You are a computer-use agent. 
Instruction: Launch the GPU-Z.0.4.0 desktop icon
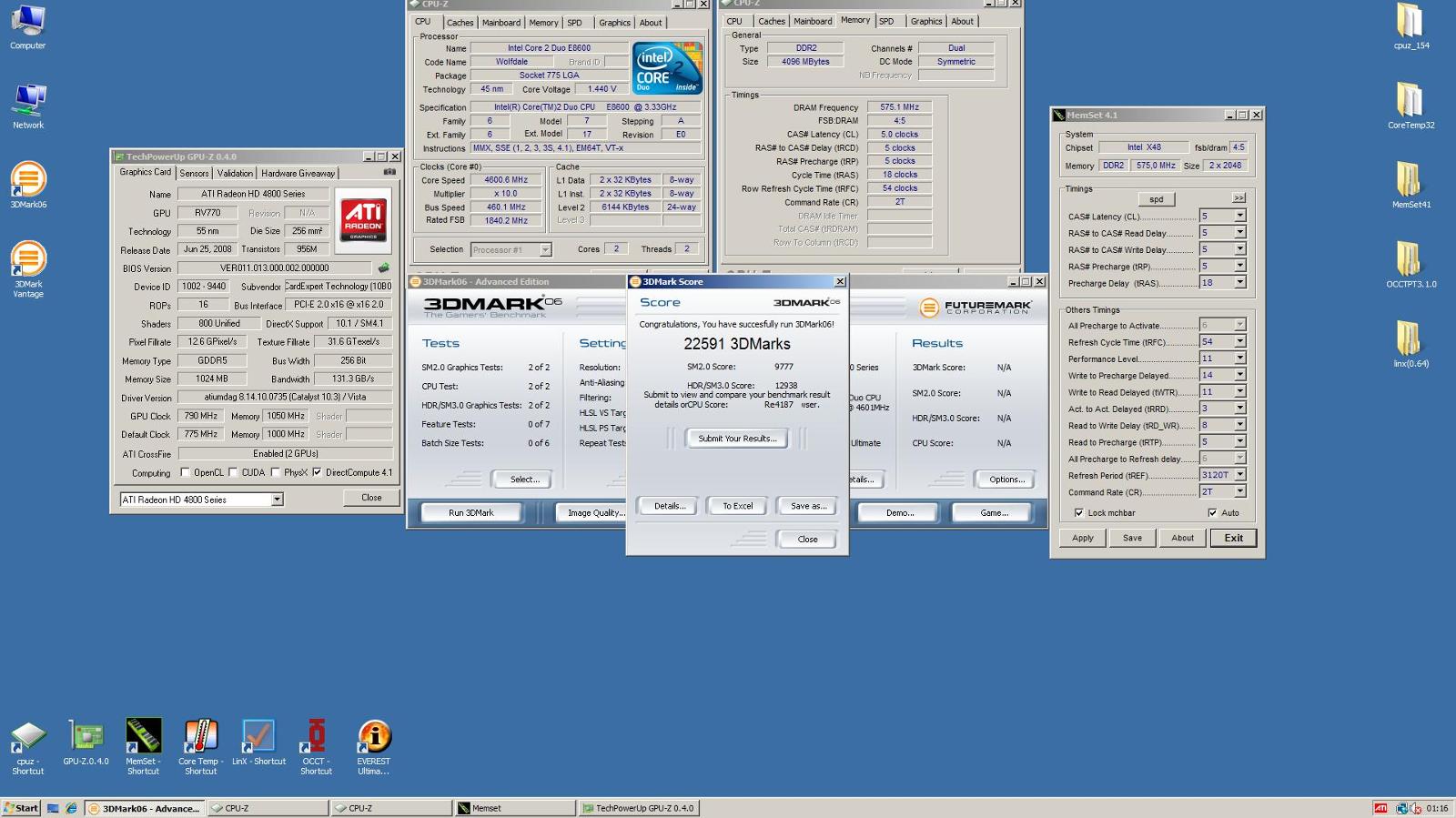point(86,742)
